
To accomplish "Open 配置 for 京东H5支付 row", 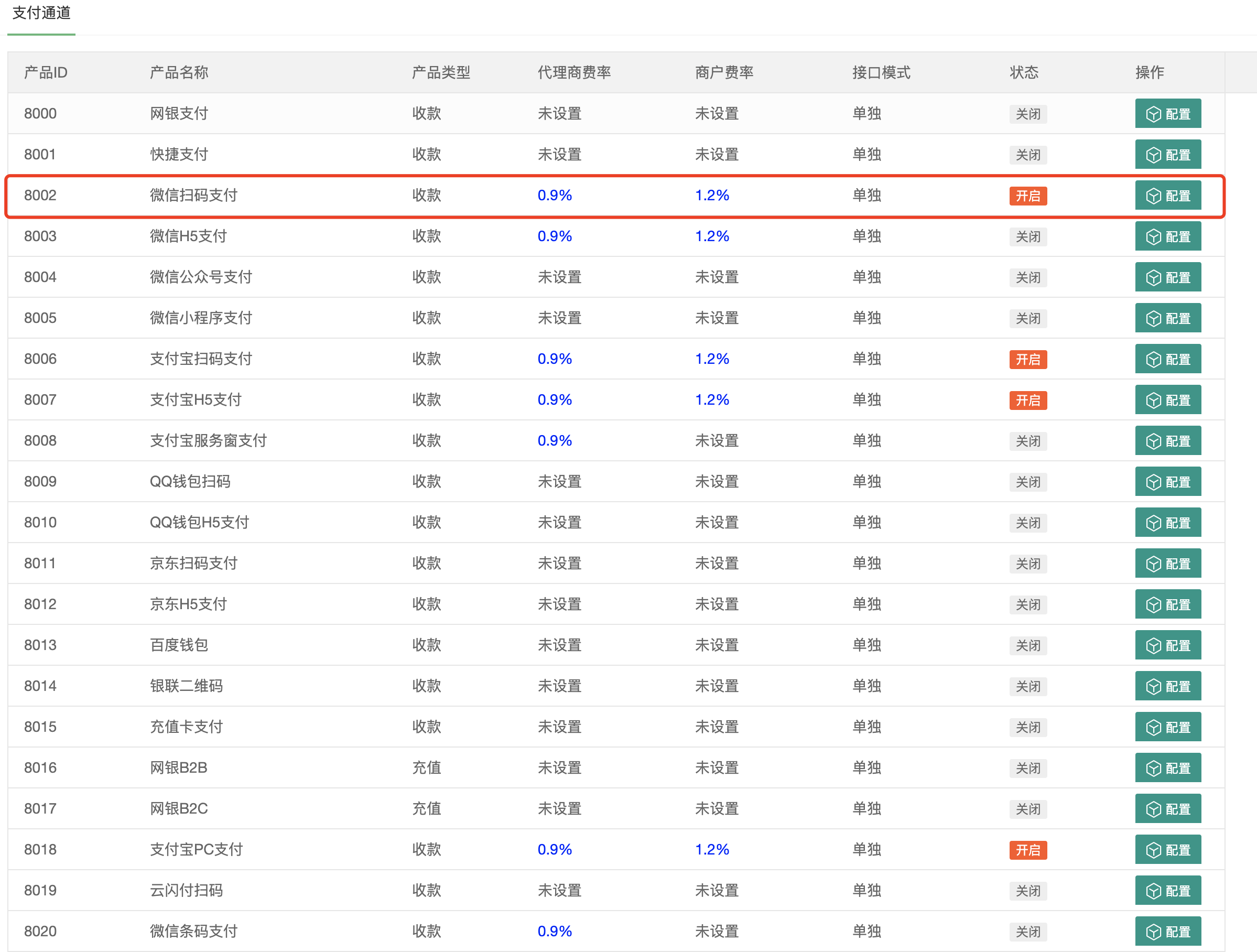I will (1167, 604).
